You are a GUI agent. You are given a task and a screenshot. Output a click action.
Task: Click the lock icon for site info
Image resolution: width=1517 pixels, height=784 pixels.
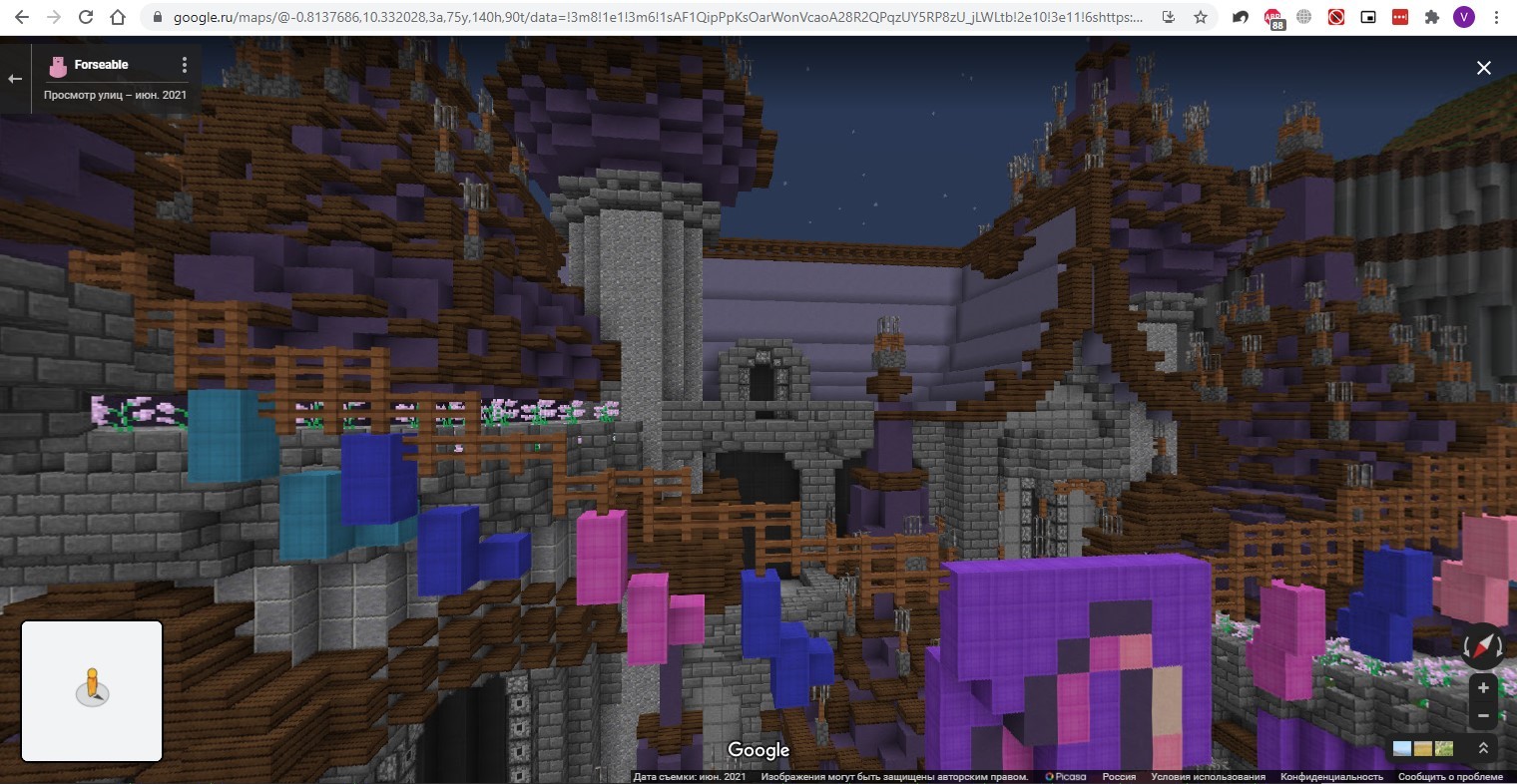(x=158, y=18)
